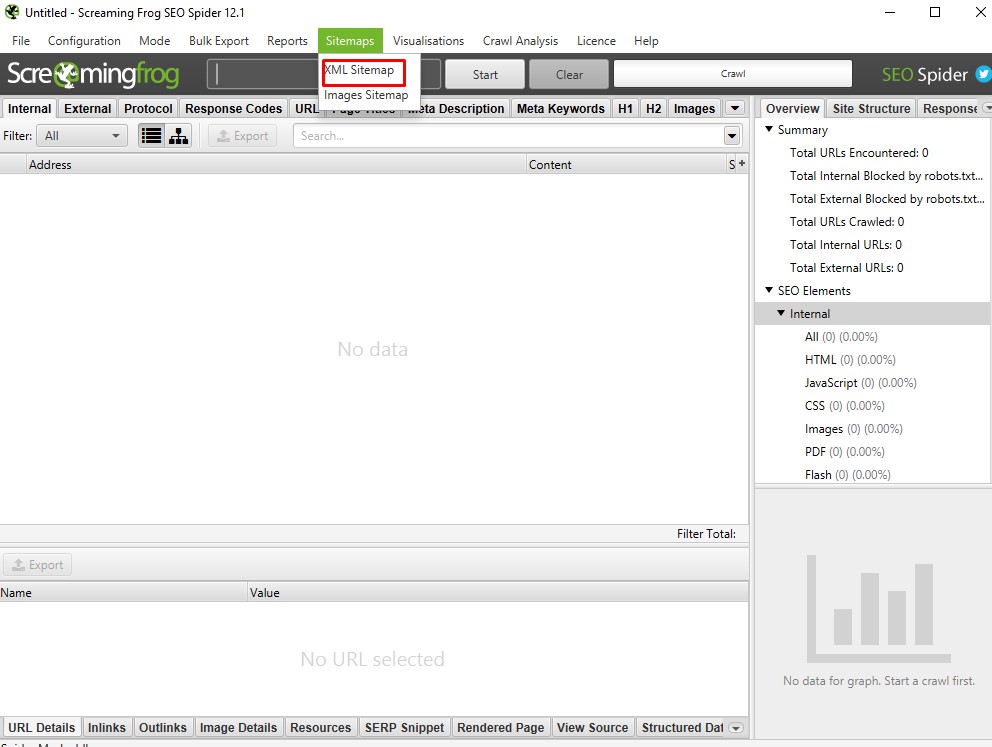The height and width of the screenshot is (747, 992).
Task: Click the Screaming Frog logo
Action: tap(93, 74)
